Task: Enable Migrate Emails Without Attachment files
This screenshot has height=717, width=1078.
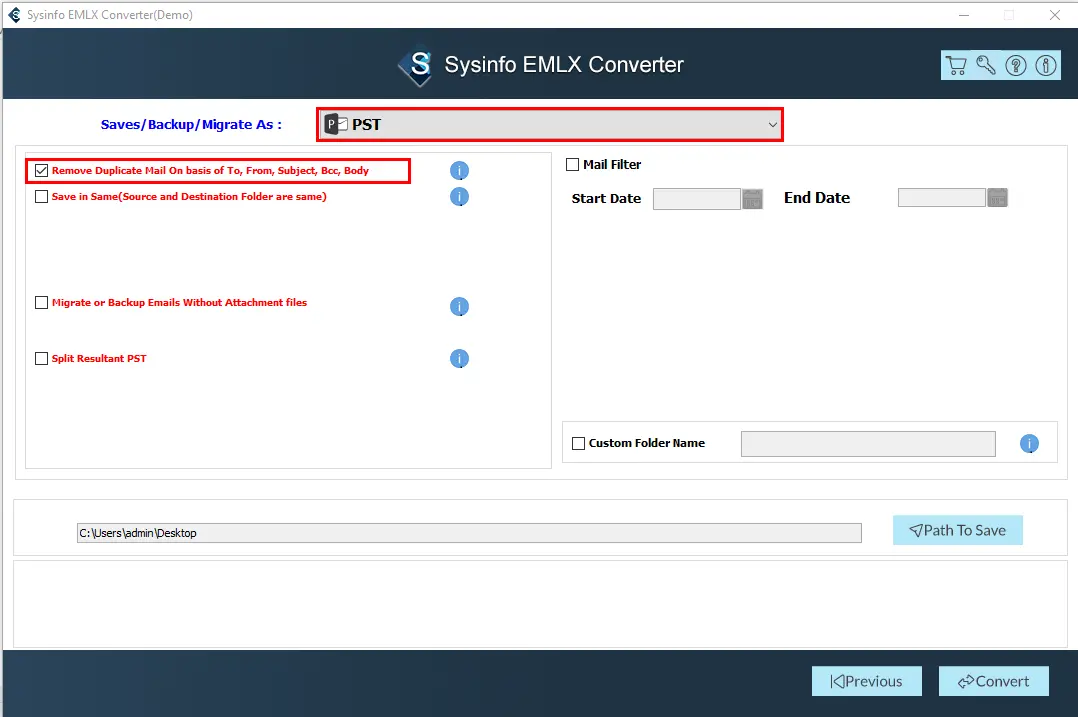Action: pos(41,302)
